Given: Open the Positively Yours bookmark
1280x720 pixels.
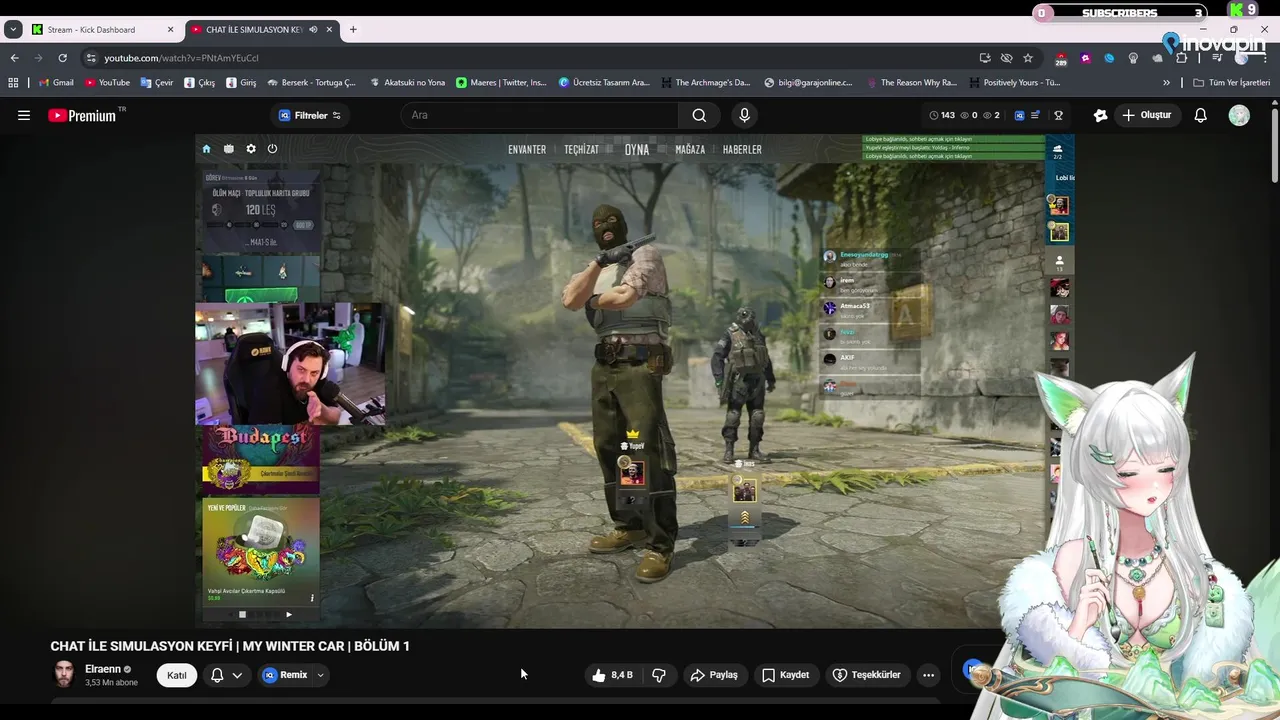Looking at the screenshot, I should click(1013, 83).
